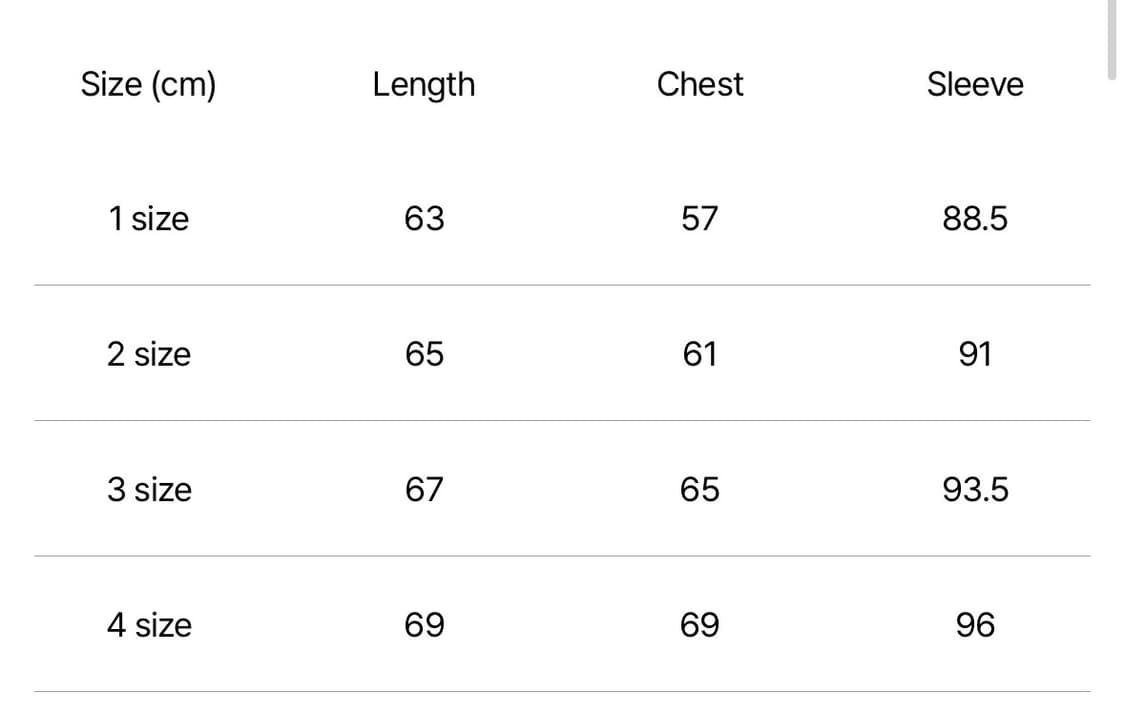Screen dimensions: 1125x718
Task: Select the 1 size row label
Action: click(148, 218)
